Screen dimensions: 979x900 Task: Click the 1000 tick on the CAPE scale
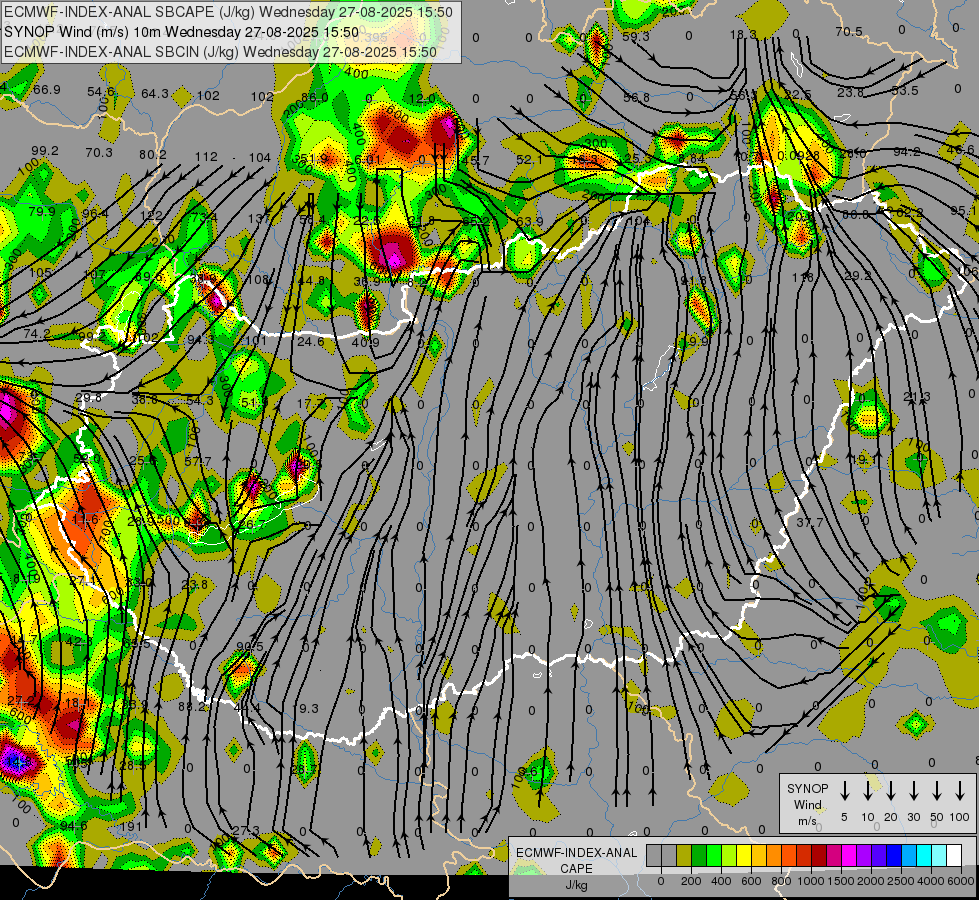coord(811,881)
